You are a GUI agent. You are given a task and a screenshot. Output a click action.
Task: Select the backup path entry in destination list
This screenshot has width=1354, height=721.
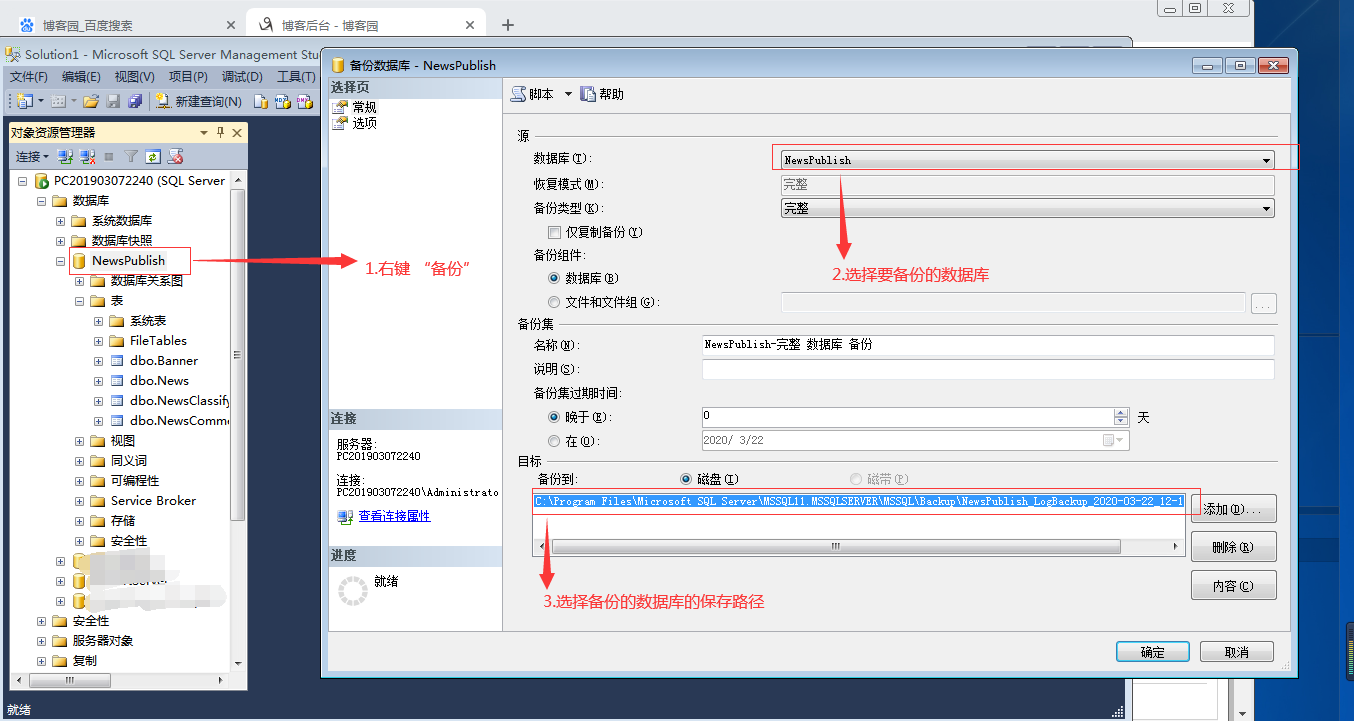coord(859,502)
